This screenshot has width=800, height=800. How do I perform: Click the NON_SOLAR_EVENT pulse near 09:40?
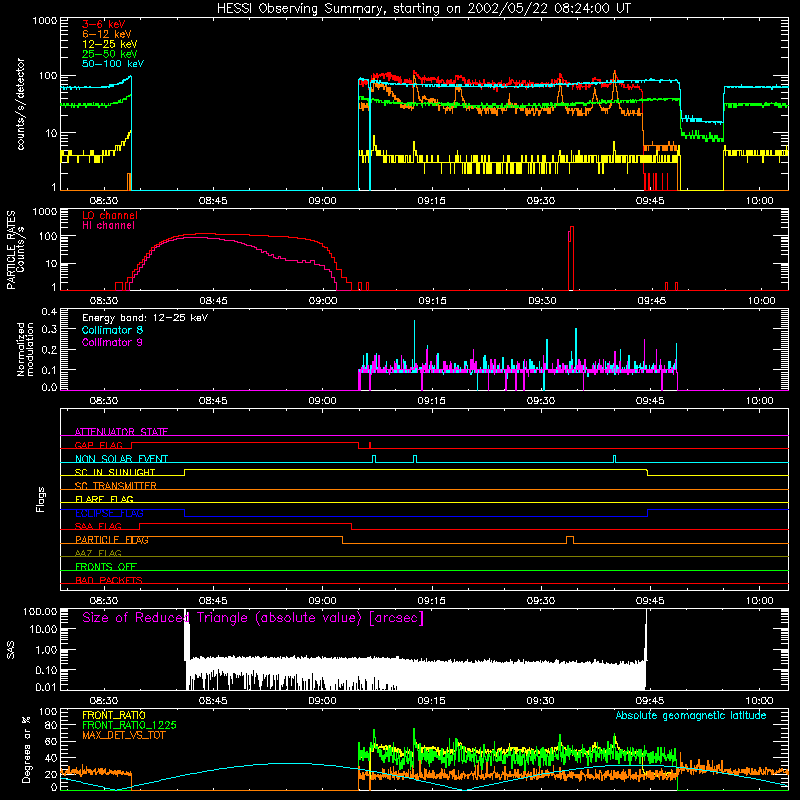(x=614, y=459)
